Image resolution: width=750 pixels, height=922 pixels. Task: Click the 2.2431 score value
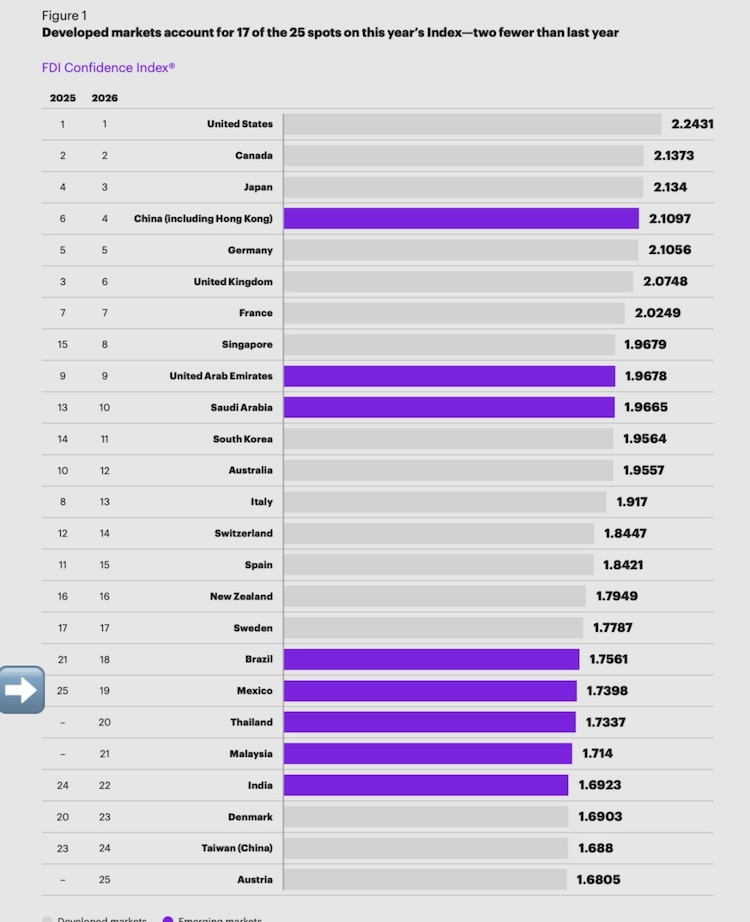pyautogui.click(x=692, y=124)
